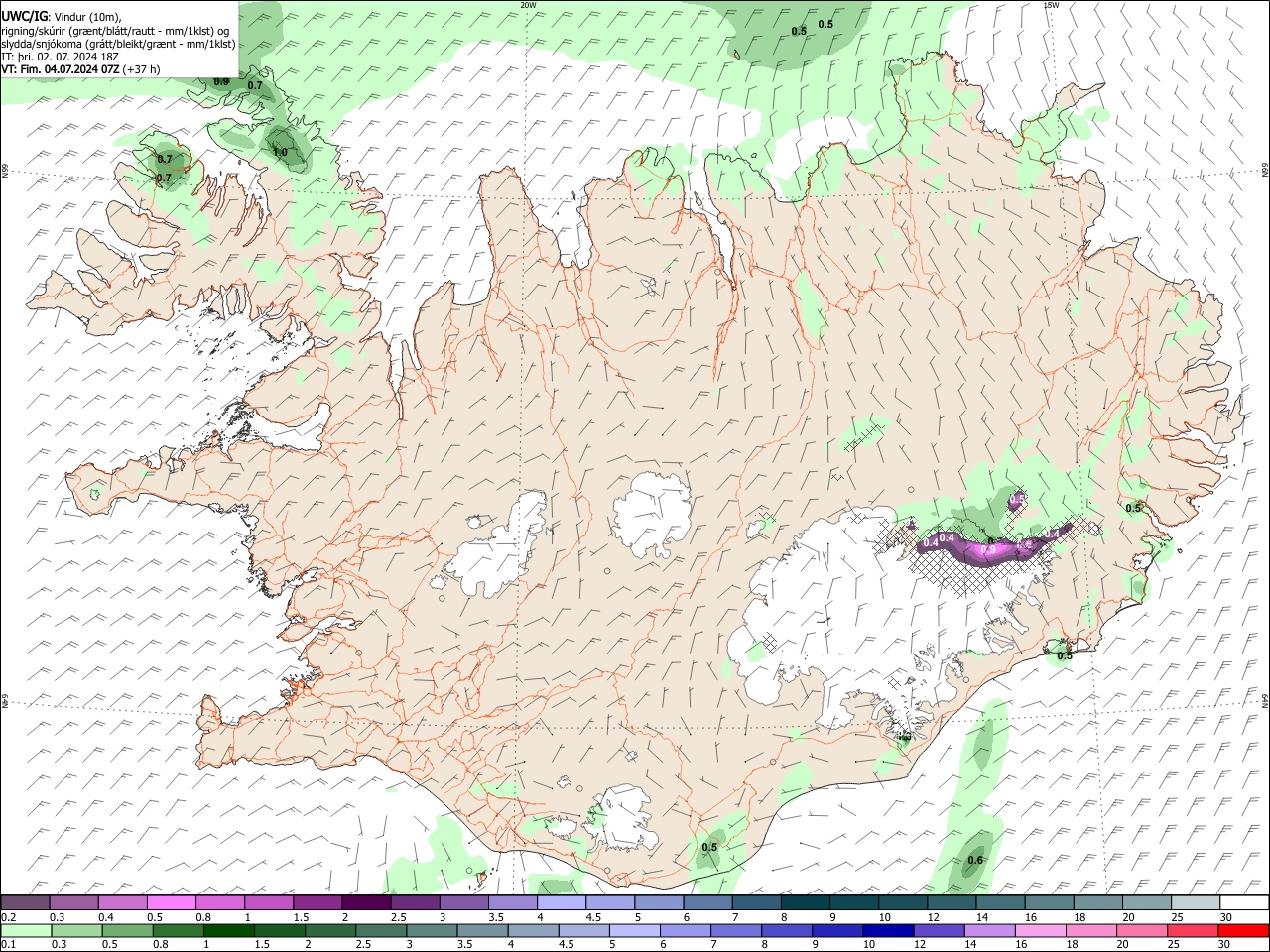Click the grey-green 2.5 legend swatch

point(380,930)
